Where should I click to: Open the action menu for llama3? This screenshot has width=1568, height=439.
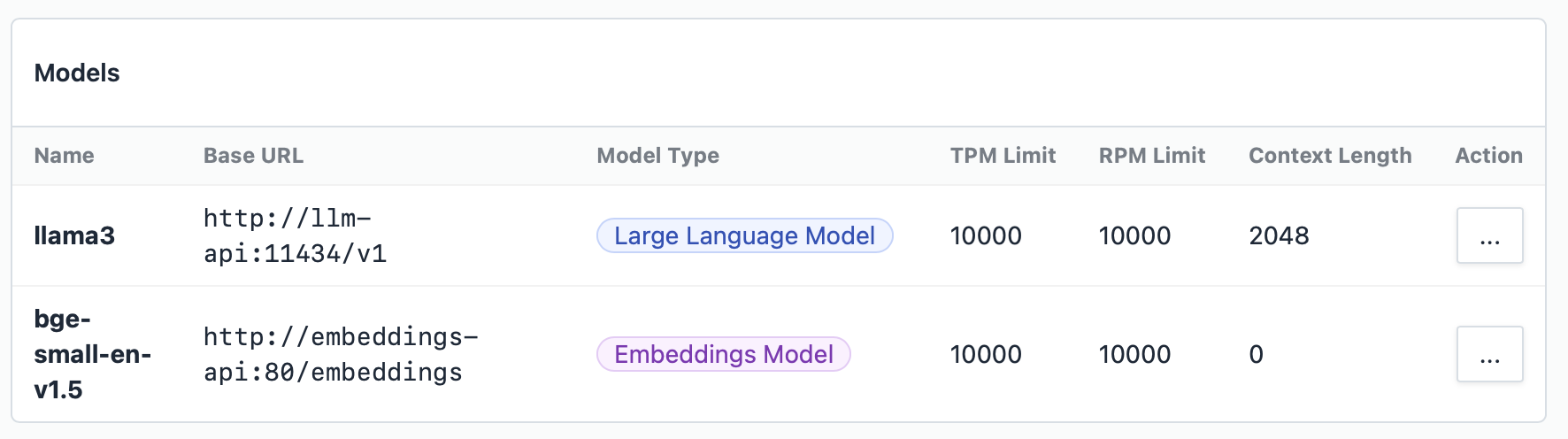tap(1489, 235)
